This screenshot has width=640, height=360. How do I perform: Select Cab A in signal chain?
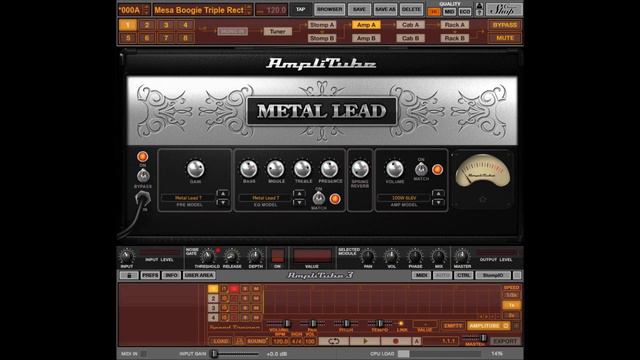[x=410, y=25]
